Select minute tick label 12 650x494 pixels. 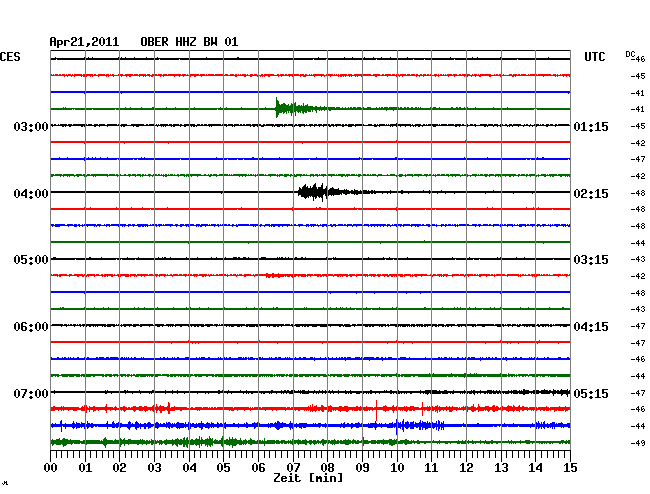pos(466,468)
